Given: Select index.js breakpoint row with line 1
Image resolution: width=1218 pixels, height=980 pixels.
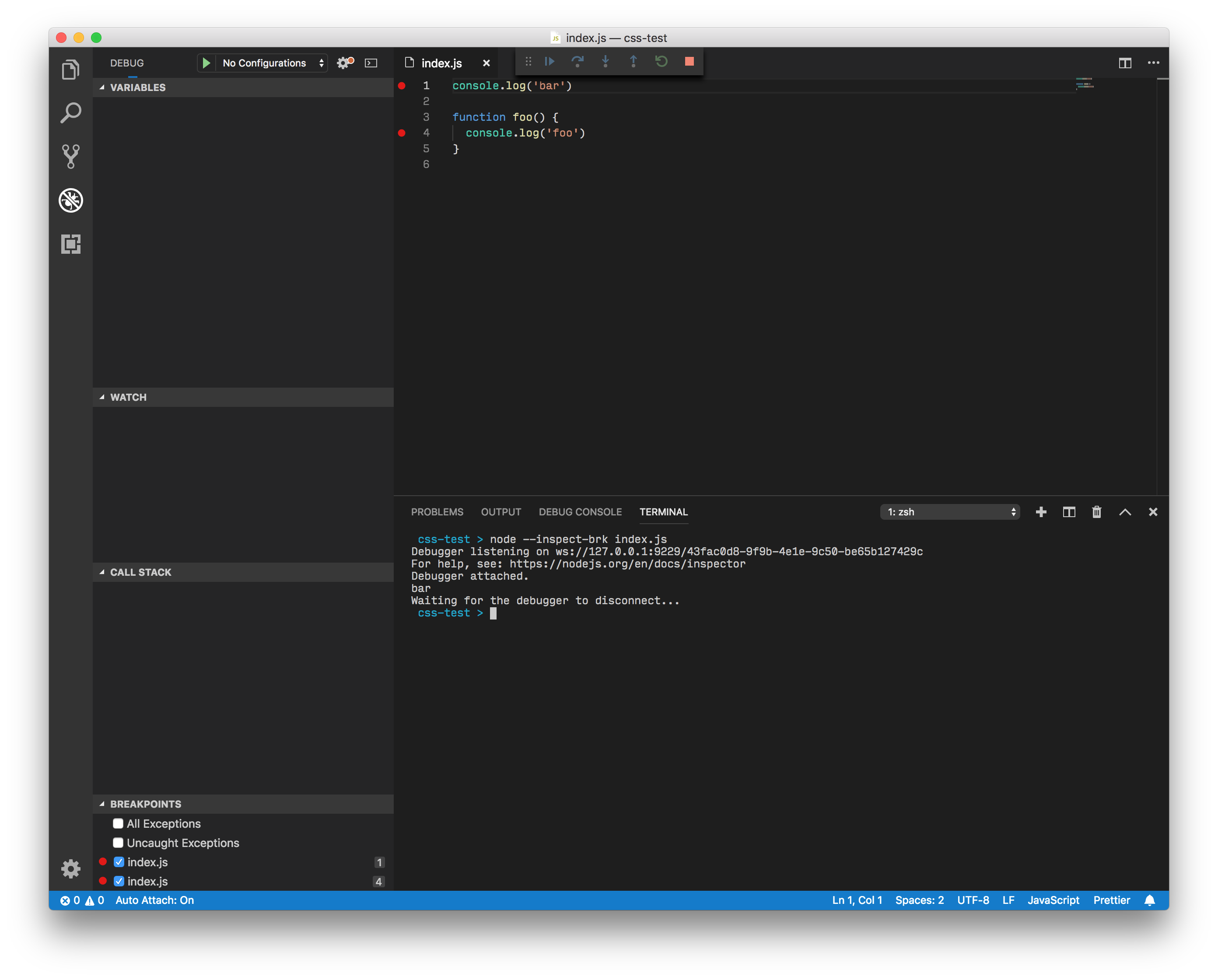Looking at the screenshot, I should (x=243, y=862).
